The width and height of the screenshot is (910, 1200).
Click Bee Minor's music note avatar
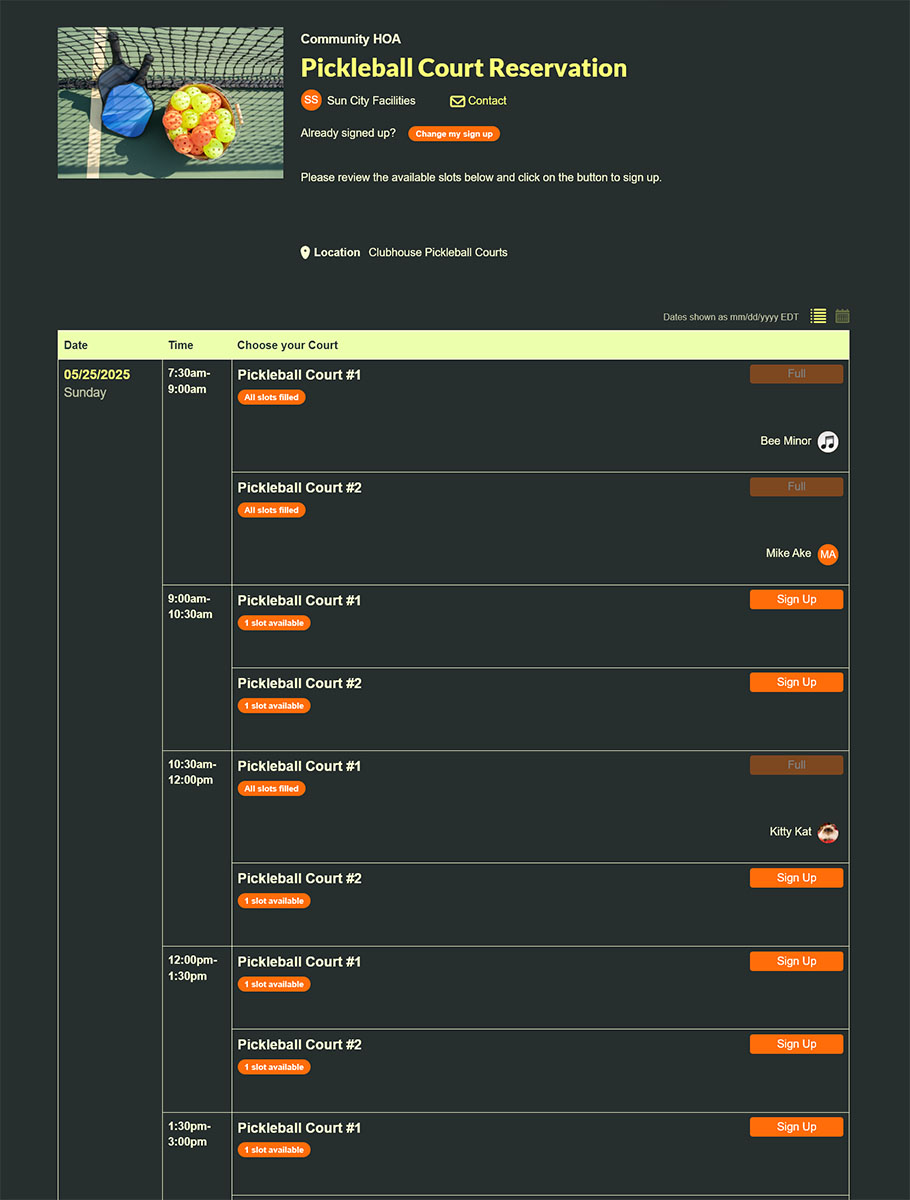(x=827, y=441)
